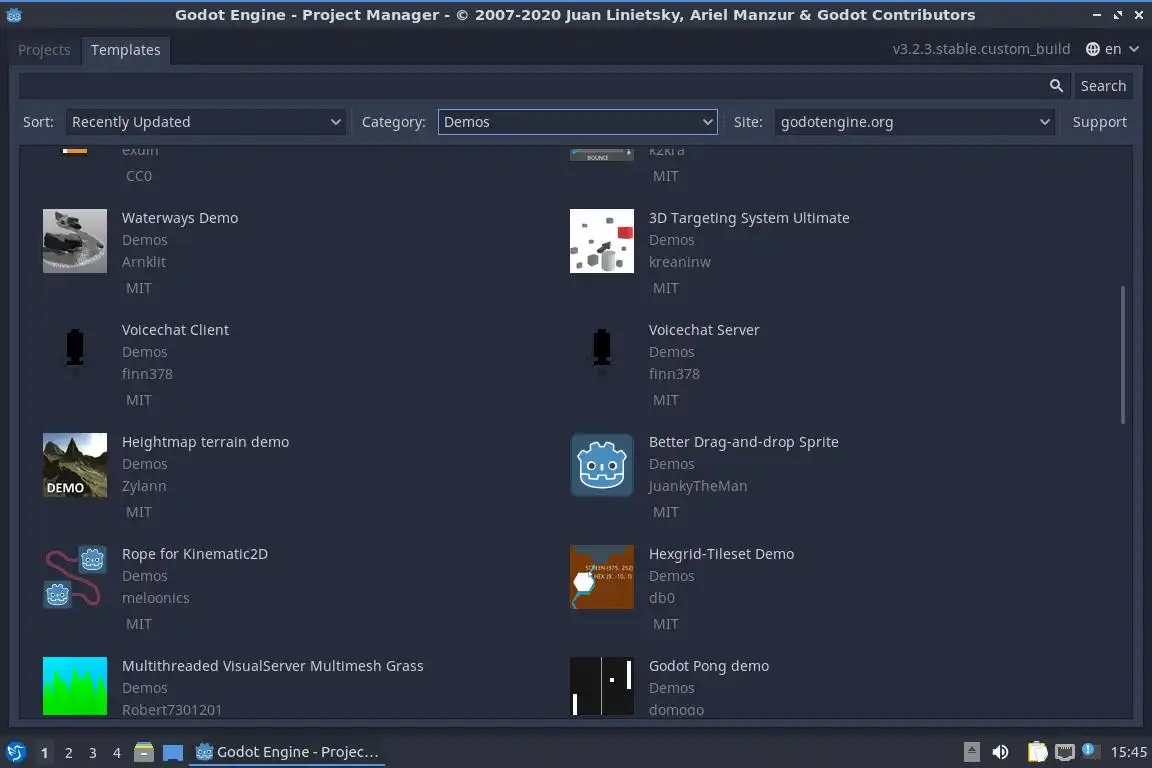The image size is (1152, 768).
Task: Open the Voicechat Server title
Action: 704,330
